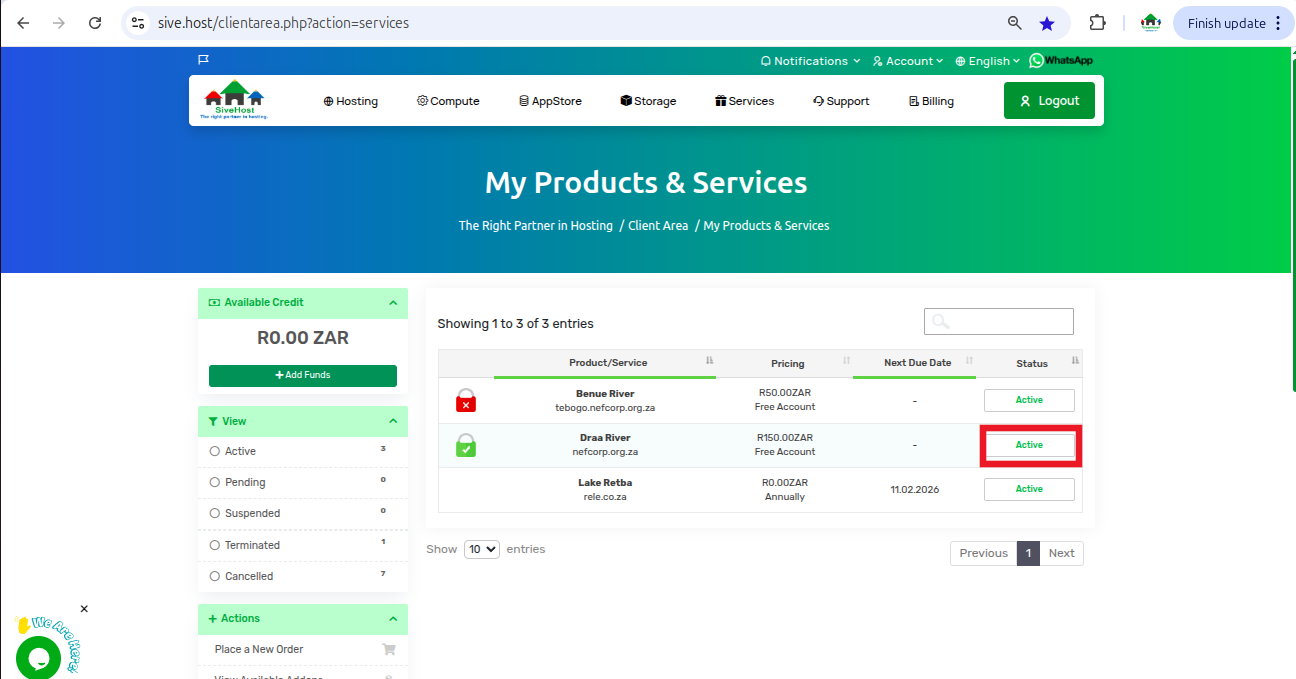
Task: Click the table search field
Action: coord(998,321)
